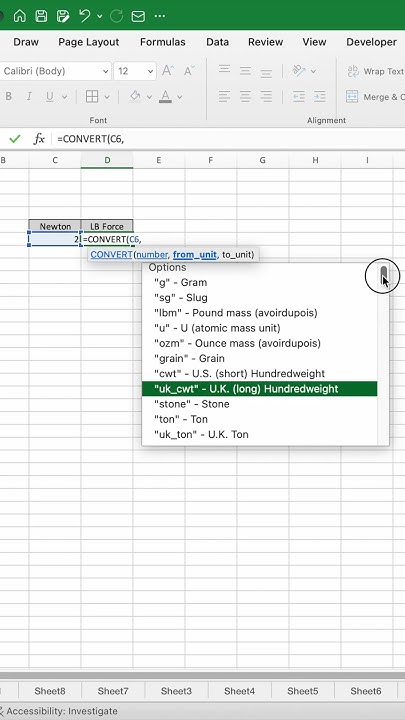Expand the Fill Color dropdown arrow
Viewport: 405px width, 720px height.
pyautogui.click(x=149, y=97)
